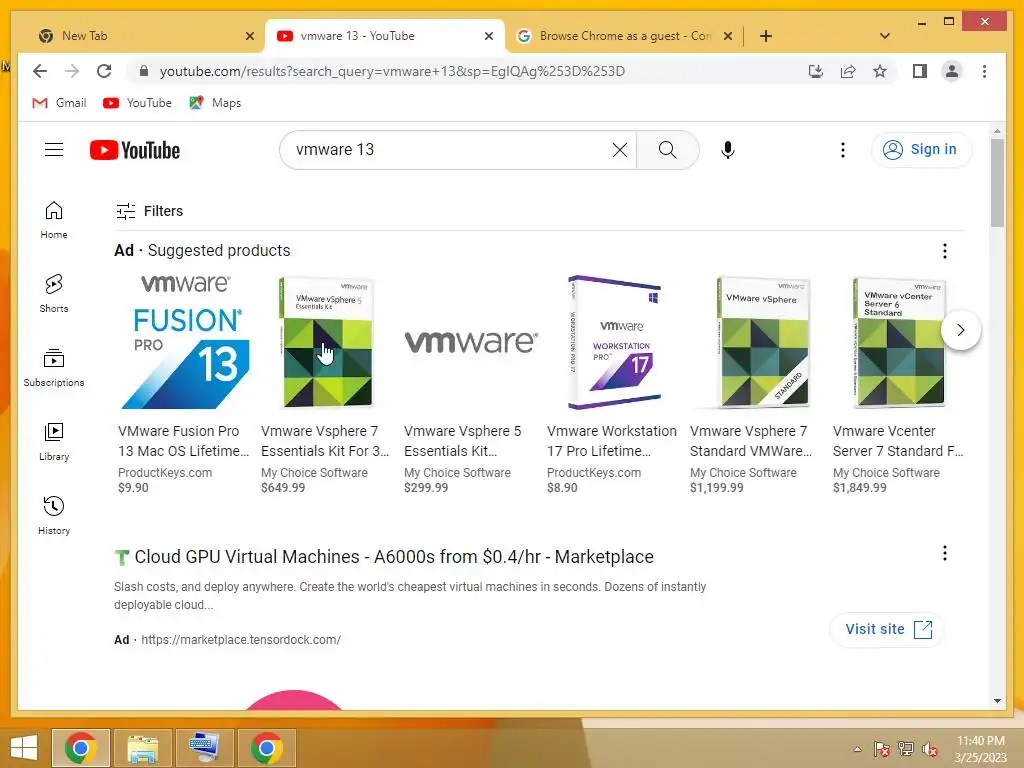This screenshot has width=1024, height=768.
Task: Click the $9.90 price text
Action: click(133, 488)
